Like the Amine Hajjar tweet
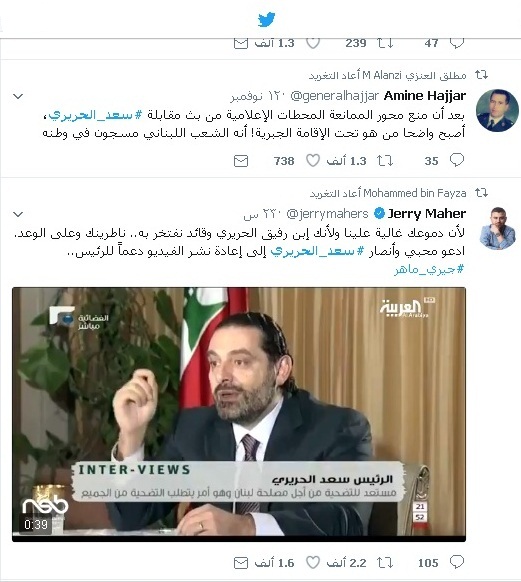The width and height of the screenshot is (521, 582). click(x=313, y=161)
